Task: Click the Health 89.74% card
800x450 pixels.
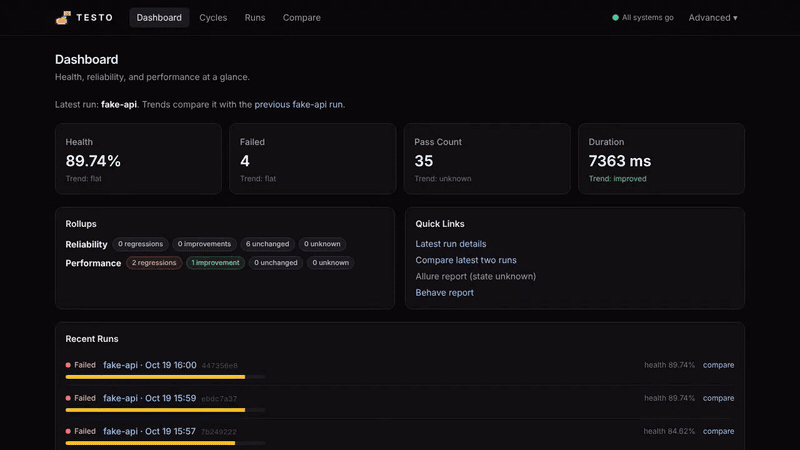Action: (x=138, y=159)
